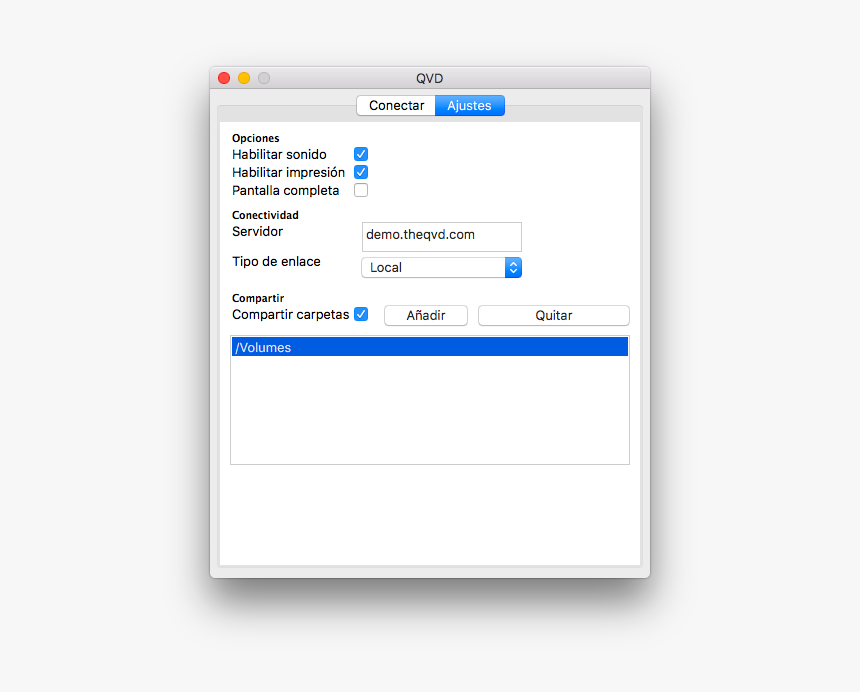The image size is (860, 692).
Task: Uncheck the Habilitar impresión checkbox
Action: pos(361,173)
